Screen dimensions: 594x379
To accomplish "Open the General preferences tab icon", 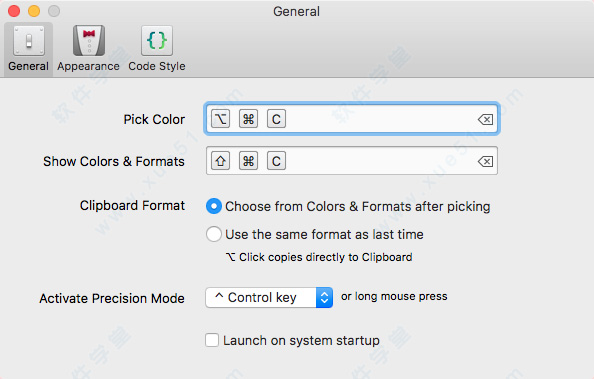I will (29, 41).
